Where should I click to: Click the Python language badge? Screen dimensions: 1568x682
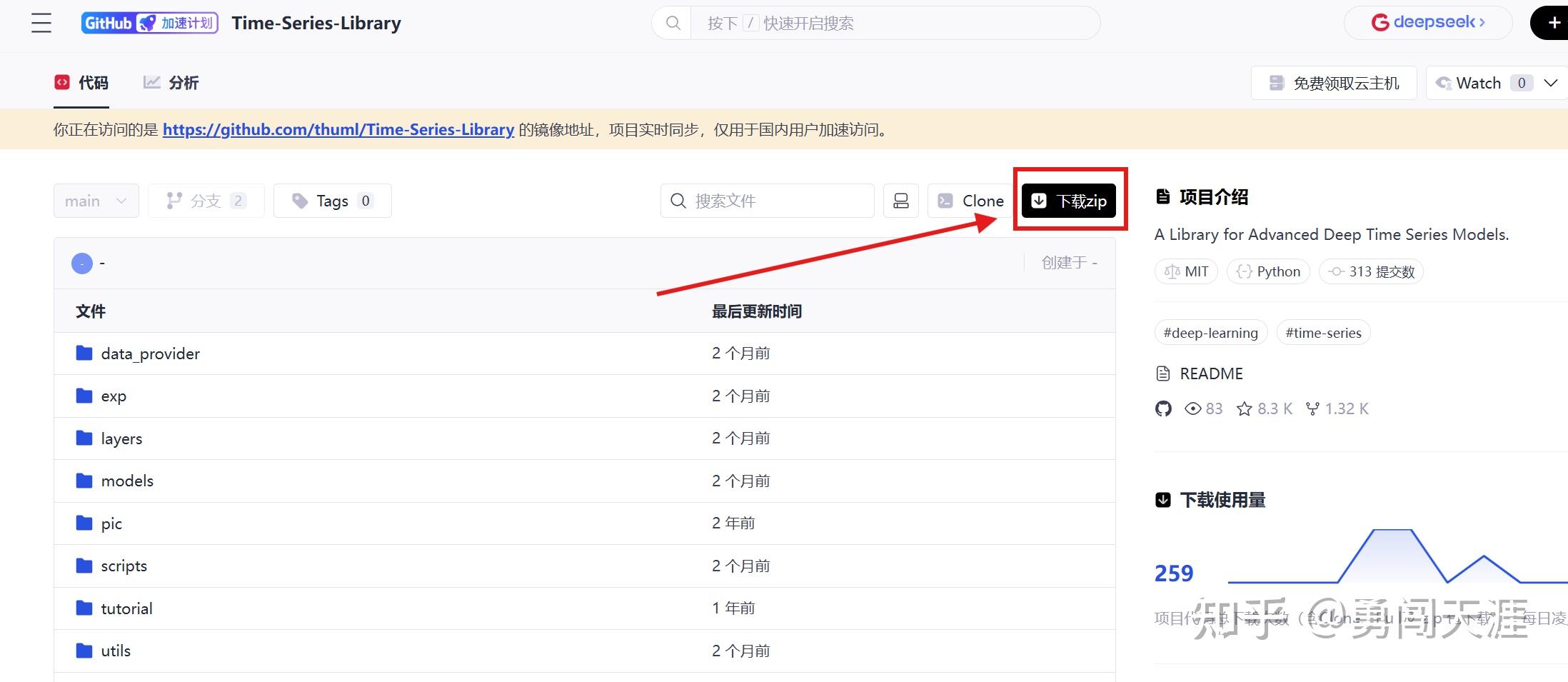[x=1268, y=271]
